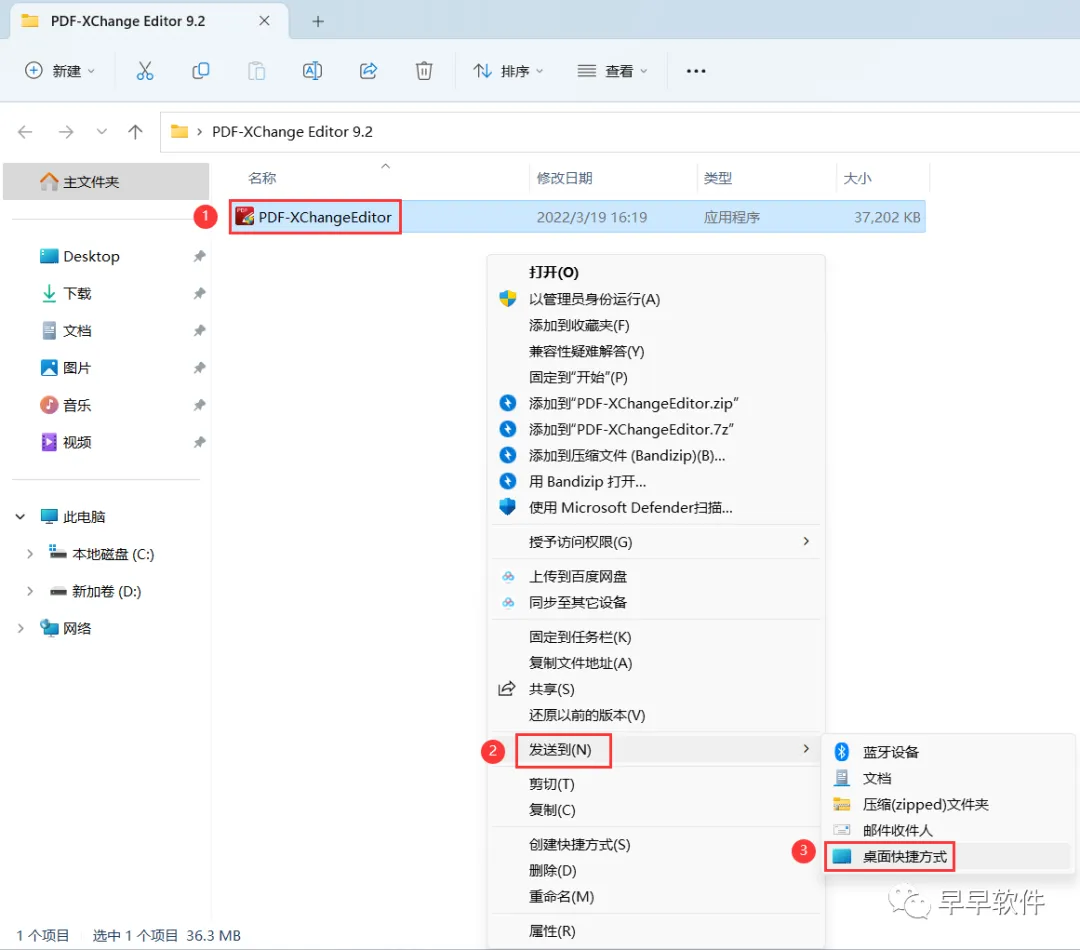1080x950 pixels.
Task: Click the PDF-XChangeEditor application icon
Action: tap(245, 216)
